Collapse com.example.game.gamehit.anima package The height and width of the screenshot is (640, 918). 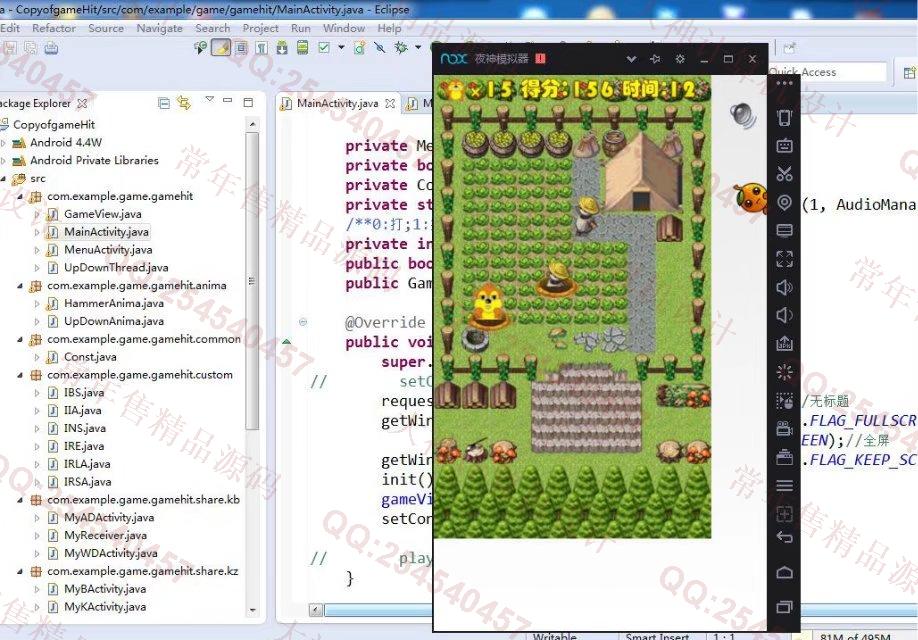click(x=20, y=286)
